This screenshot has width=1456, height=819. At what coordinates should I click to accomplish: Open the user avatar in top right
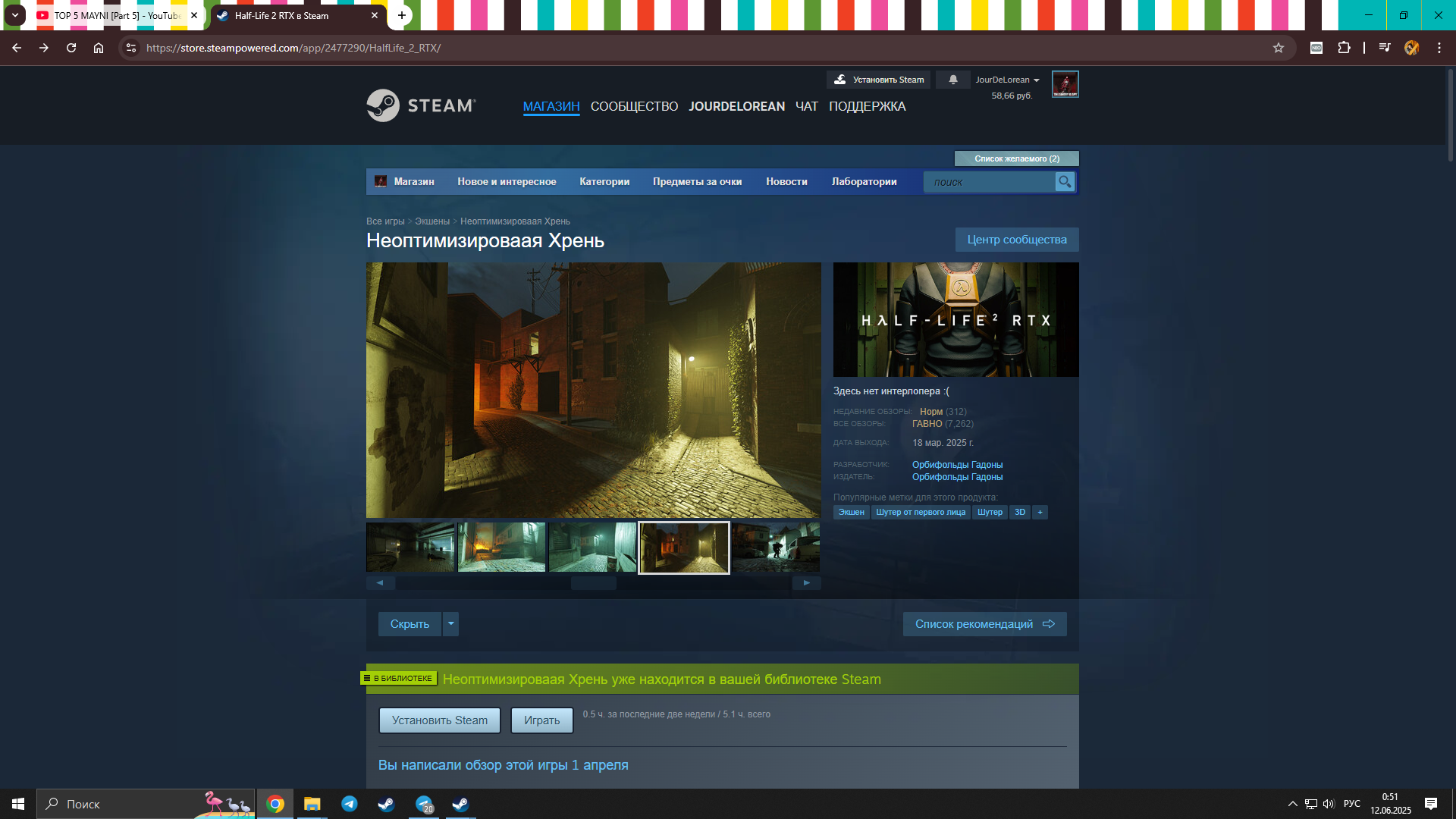[x=1065, y=84]
